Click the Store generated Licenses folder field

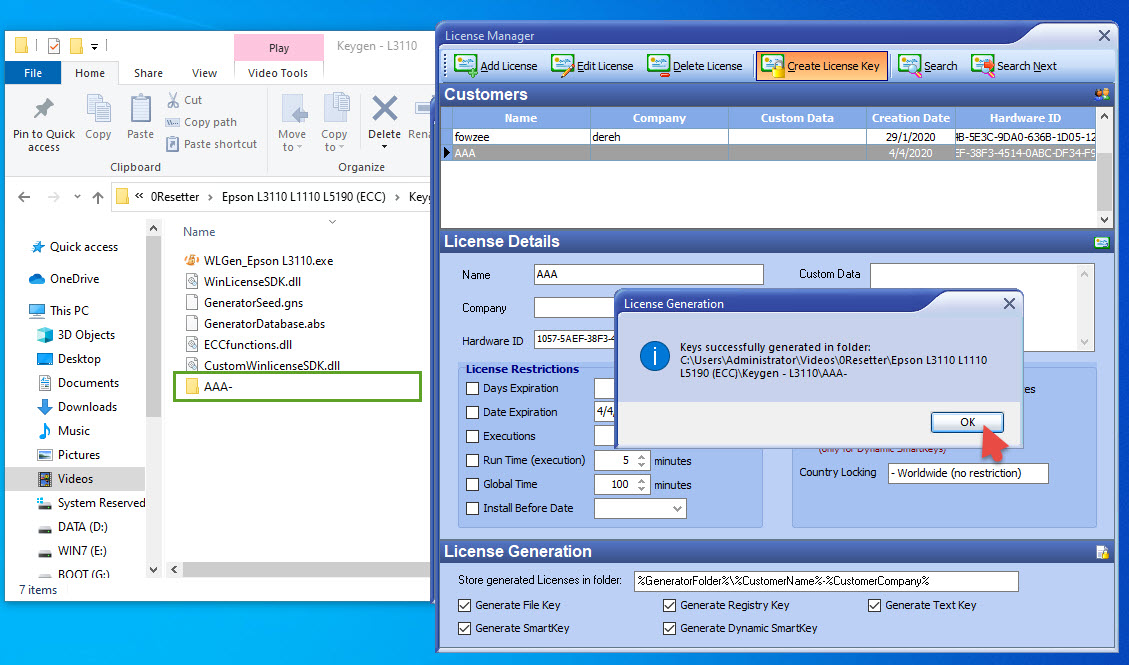tap(826, 581)
